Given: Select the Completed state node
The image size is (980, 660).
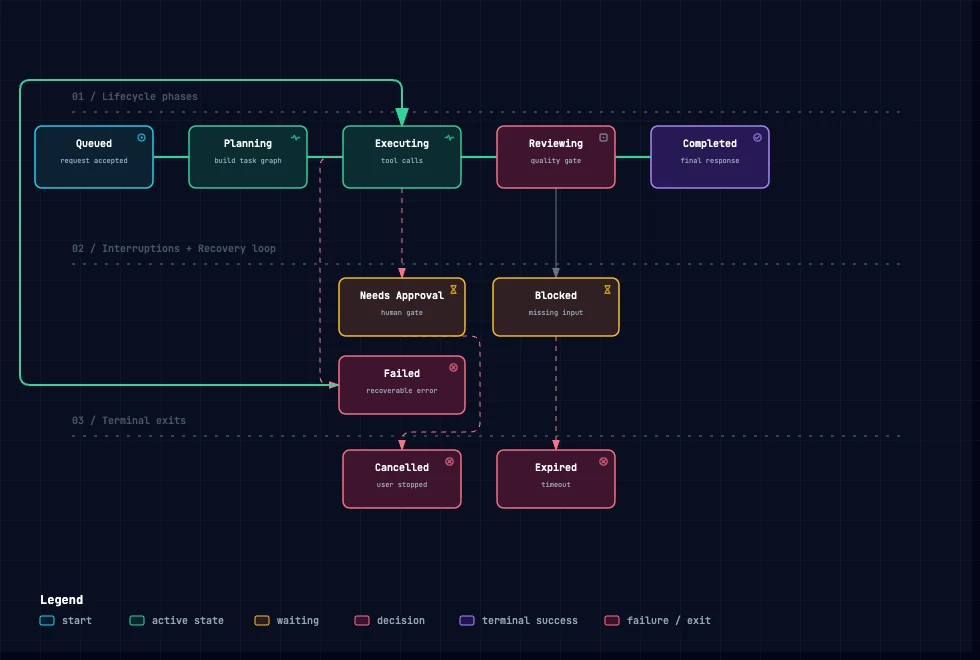Looking at the screenshot, I should pyautogui.click(x=710, y=157).
